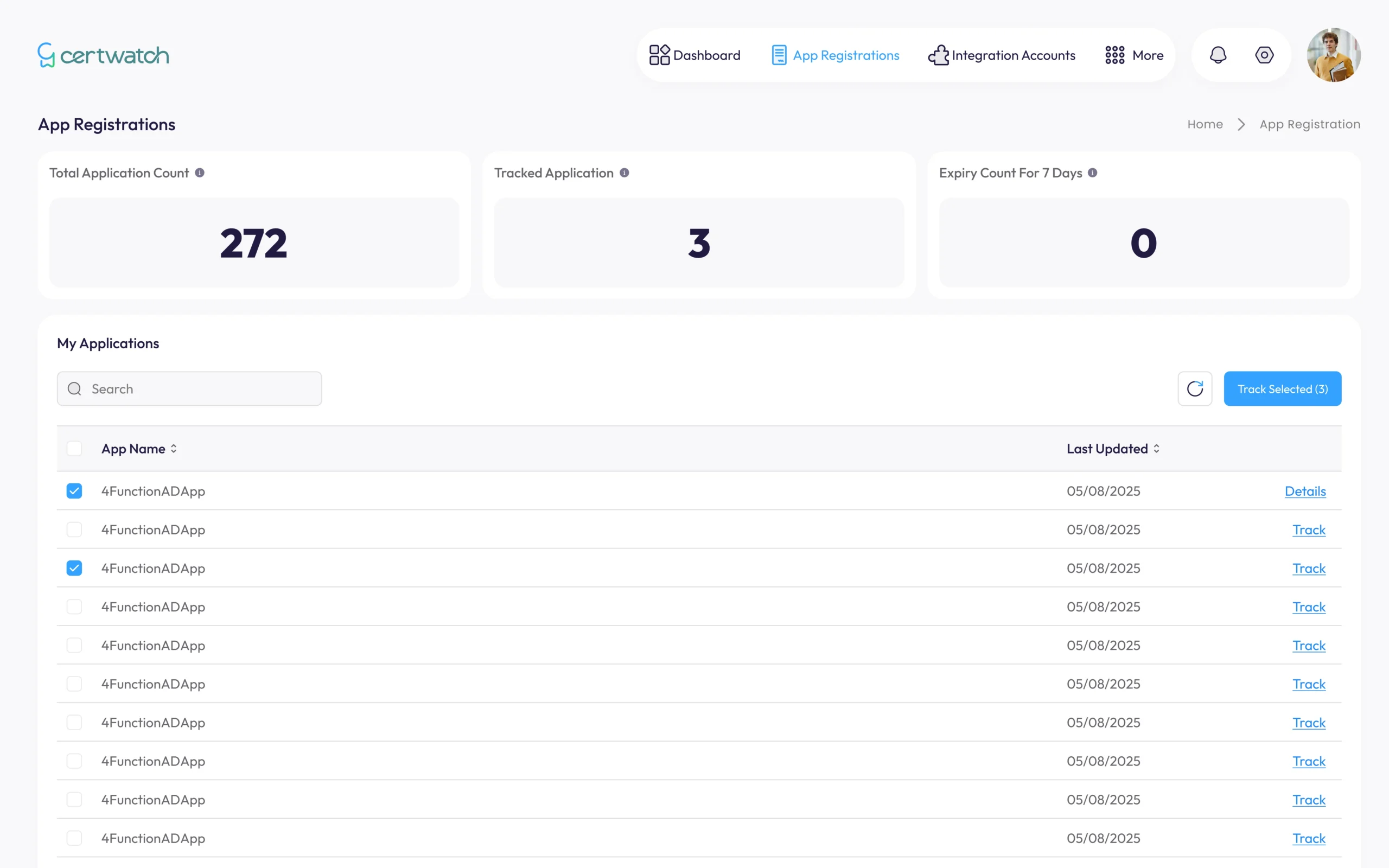Click Total Application Count label

(x=119, y=173)
